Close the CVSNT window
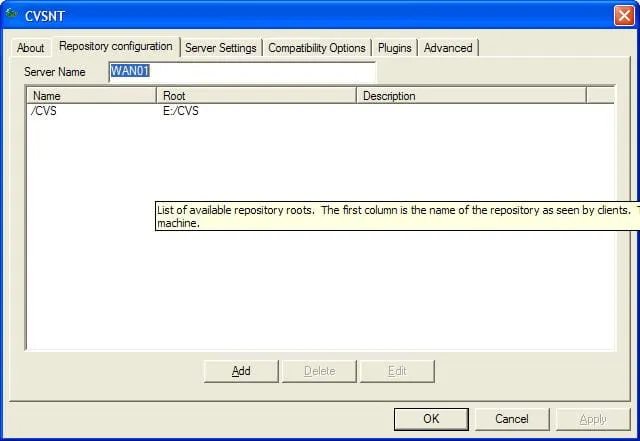This screenshot has height=441, width=640. pyautogui.click(x=624, y=16)
